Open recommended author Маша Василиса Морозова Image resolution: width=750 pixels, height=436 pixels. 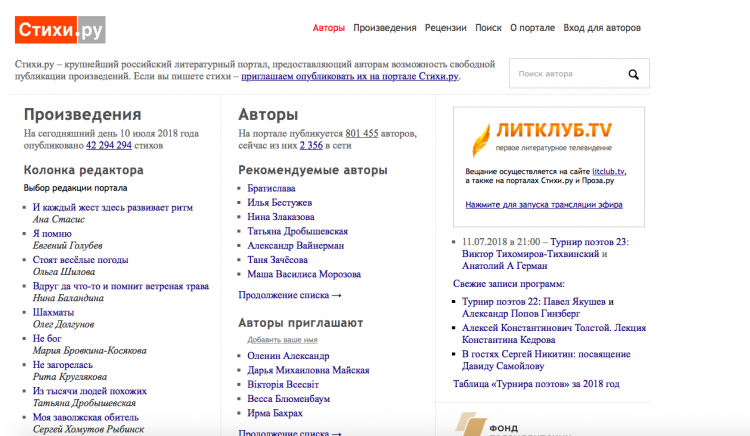[x=304, y=274]
